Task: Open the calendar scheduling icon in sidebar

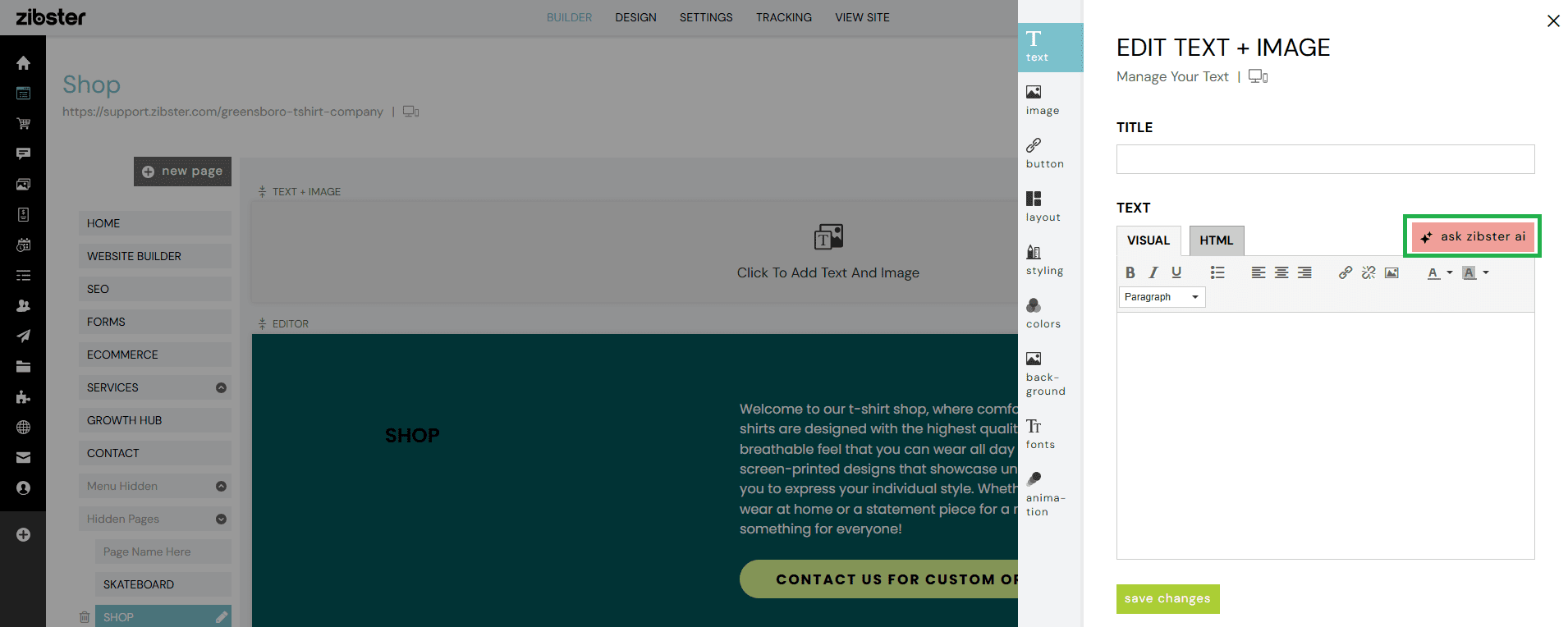Action: 23,245
